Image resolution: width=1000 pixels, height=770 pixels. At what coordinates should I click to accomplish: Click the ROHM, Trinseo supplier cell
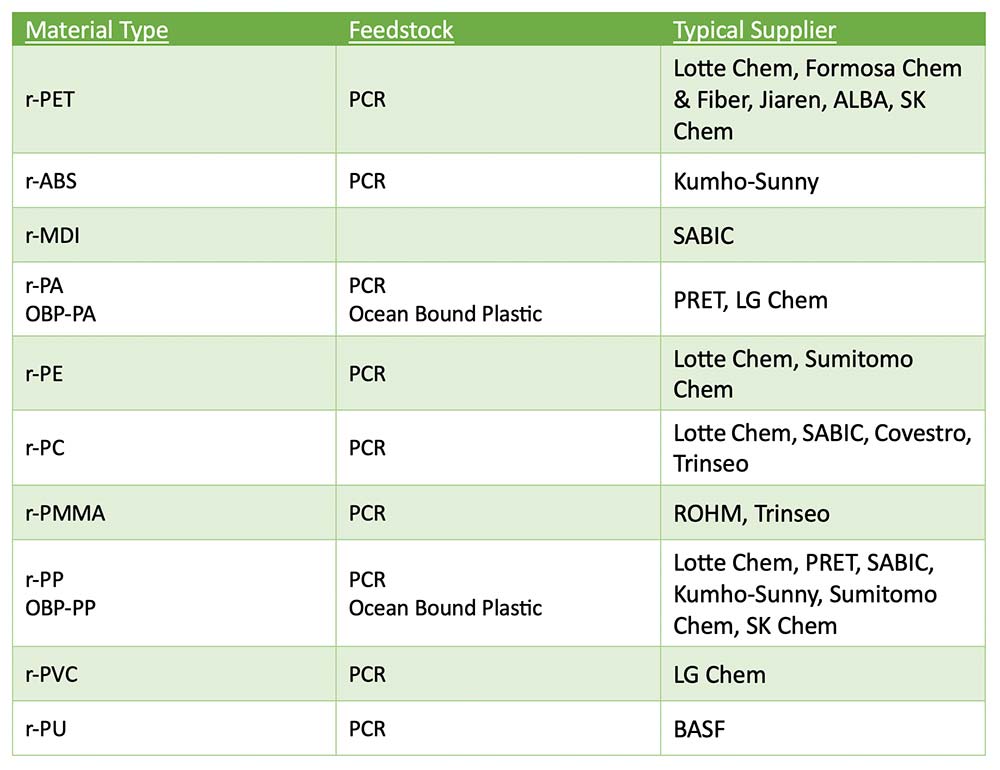pos(823,513)
